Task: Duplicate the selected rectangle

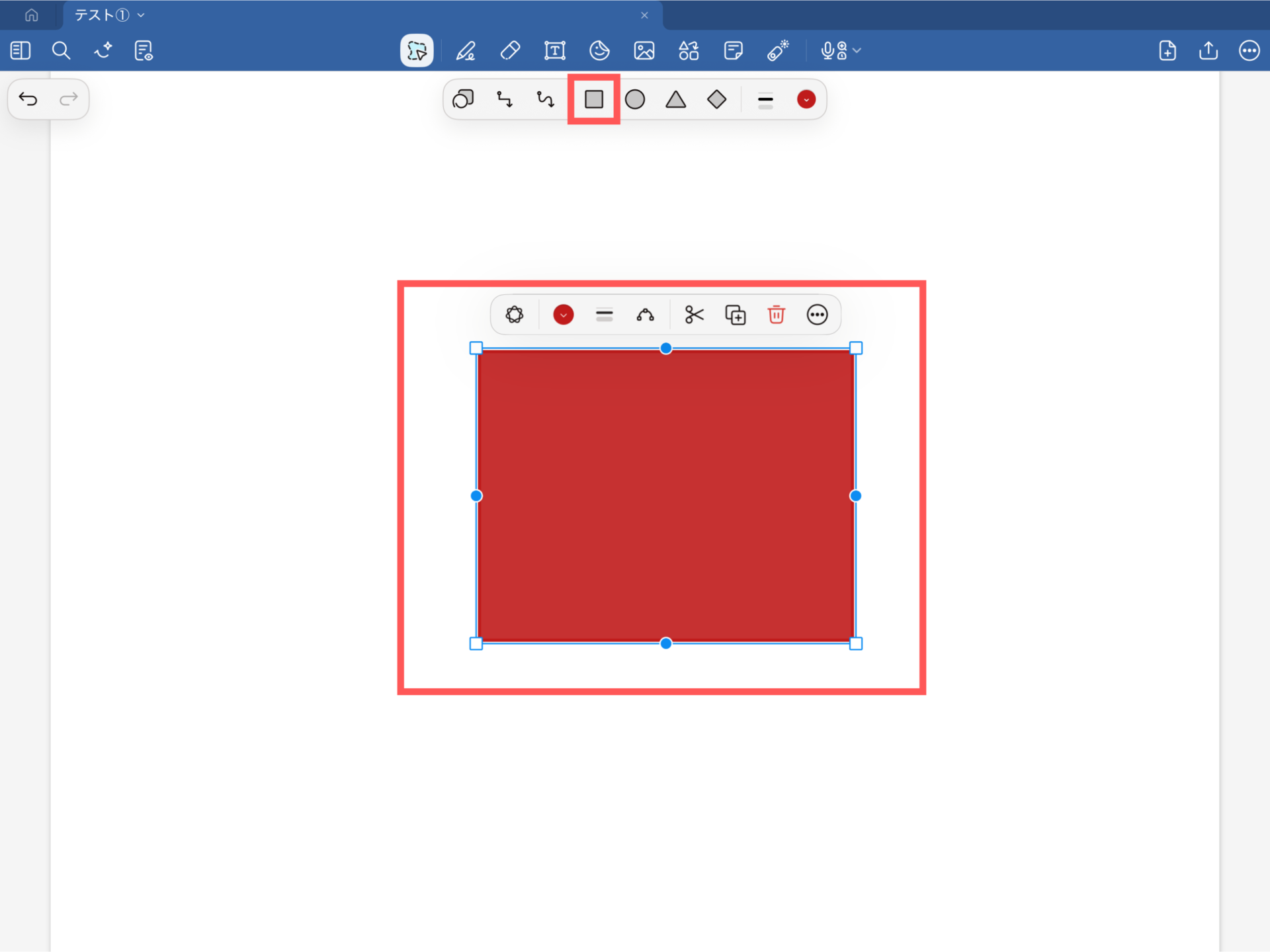Action: pyautogui.click(x=735, y=315)
